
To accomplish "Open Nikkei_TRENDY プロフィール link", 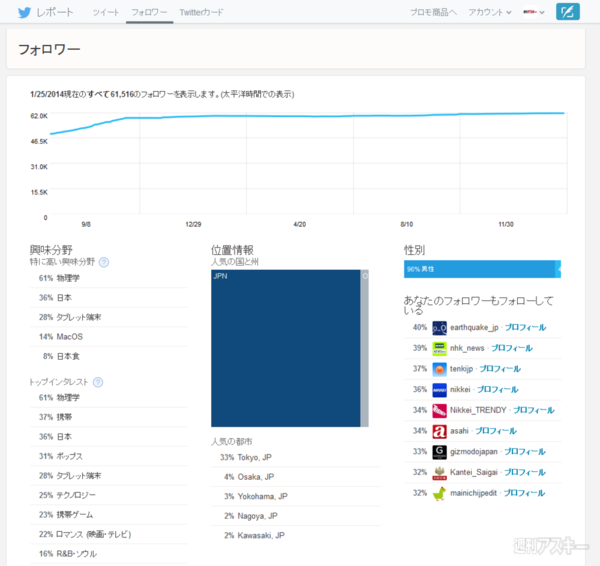I will point(533,410).
